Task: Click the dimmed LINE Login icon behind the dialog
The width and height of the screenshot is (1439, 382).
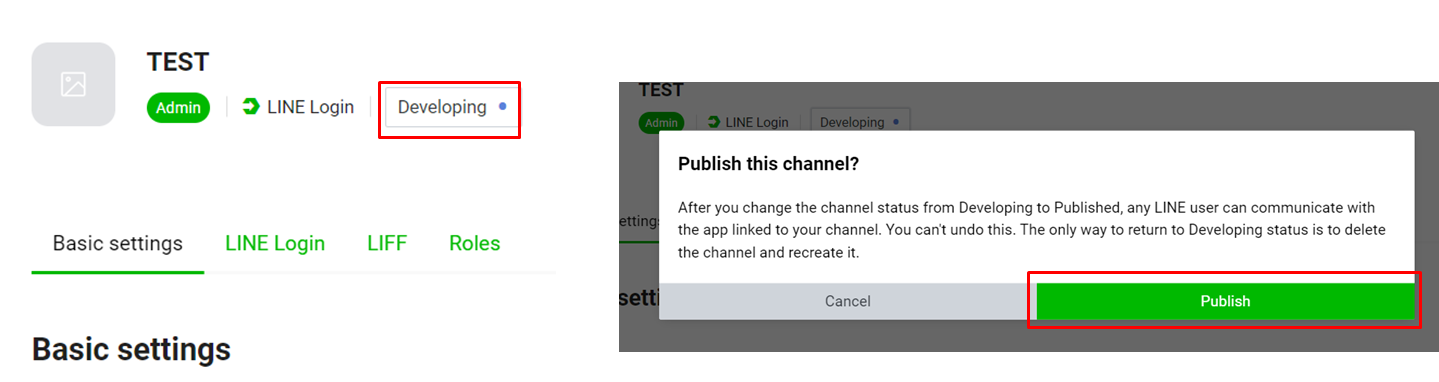Action: click(x=713, y=122)
